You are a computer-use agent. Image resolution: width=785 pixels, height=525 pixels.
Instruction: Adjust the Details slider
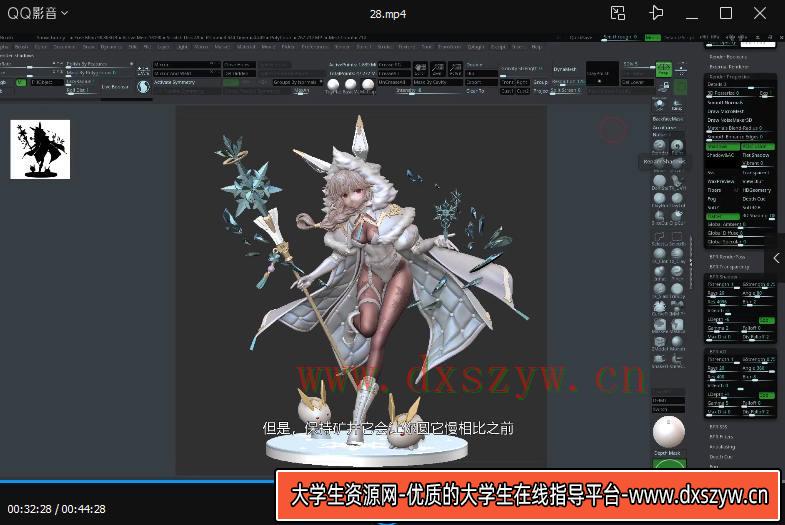click(740, 85)
